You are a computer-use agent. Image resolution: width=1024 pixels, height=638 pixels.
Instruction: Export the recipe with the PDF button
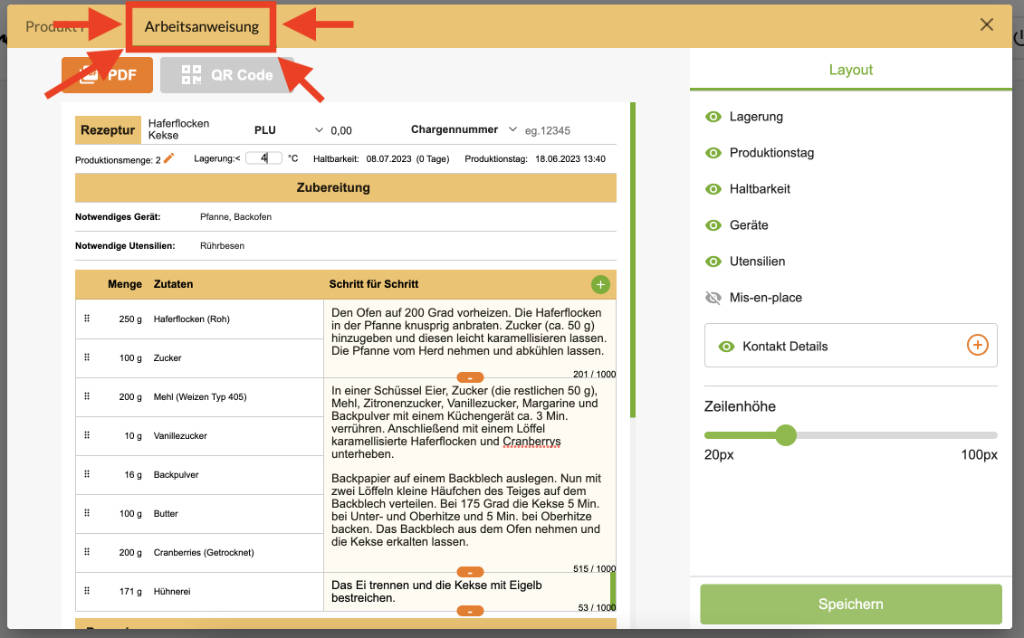pos(107,75)
